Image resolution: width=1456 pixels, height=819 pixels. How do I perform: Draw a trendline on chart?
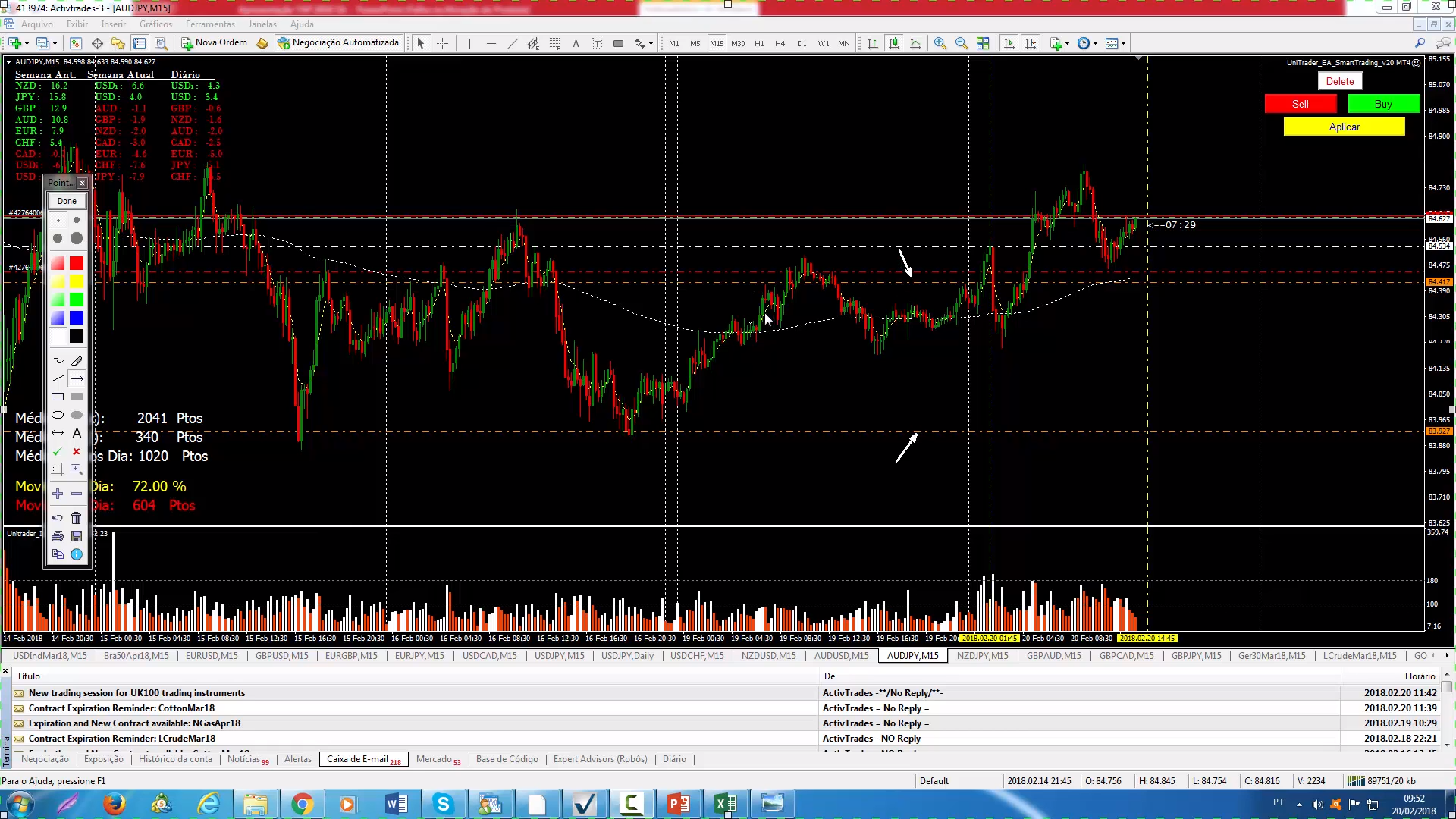(x=512, y=43)
